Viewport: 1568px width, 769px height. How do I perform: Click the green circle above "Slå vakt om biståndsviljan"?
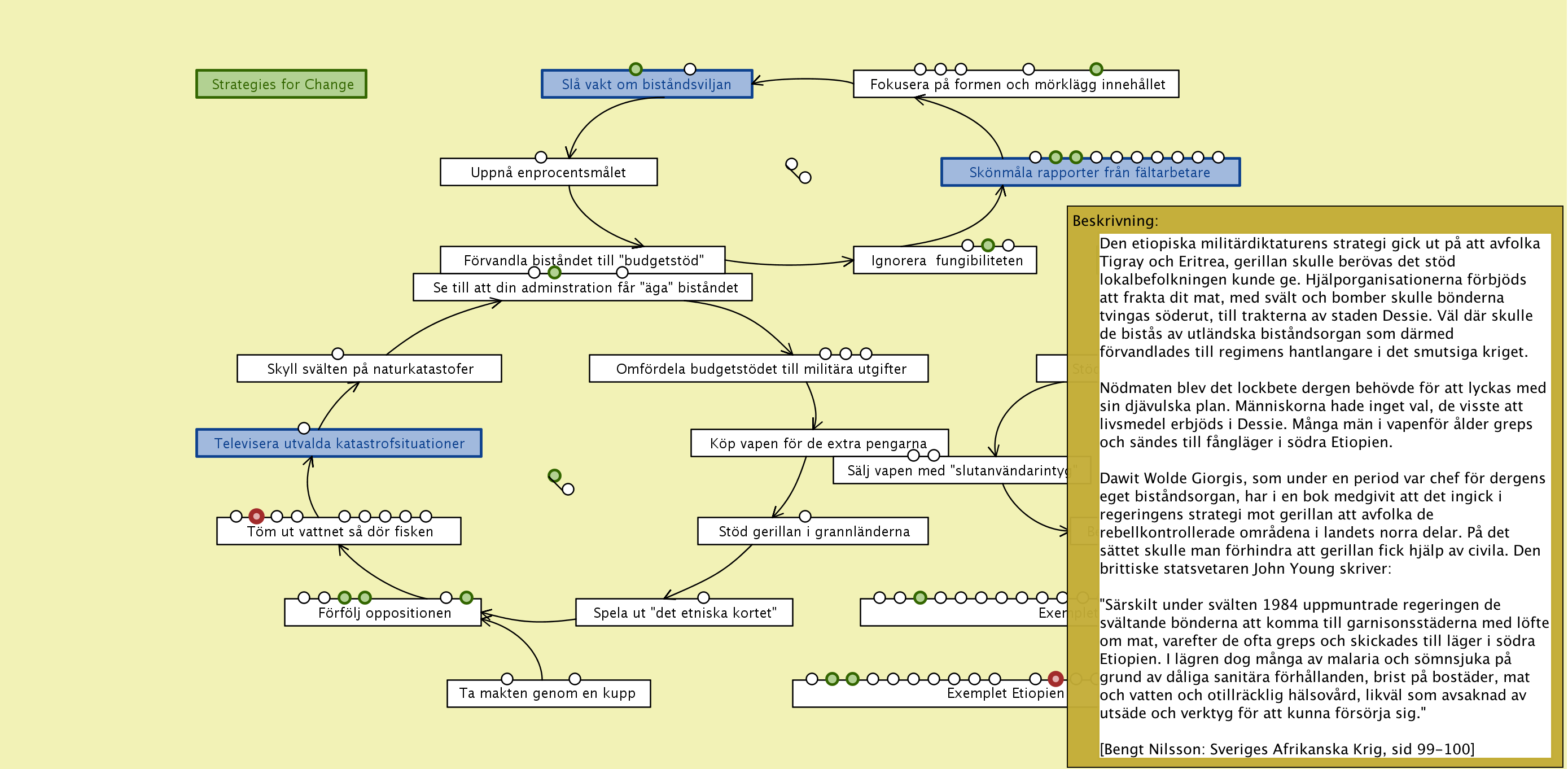(636, 69)
